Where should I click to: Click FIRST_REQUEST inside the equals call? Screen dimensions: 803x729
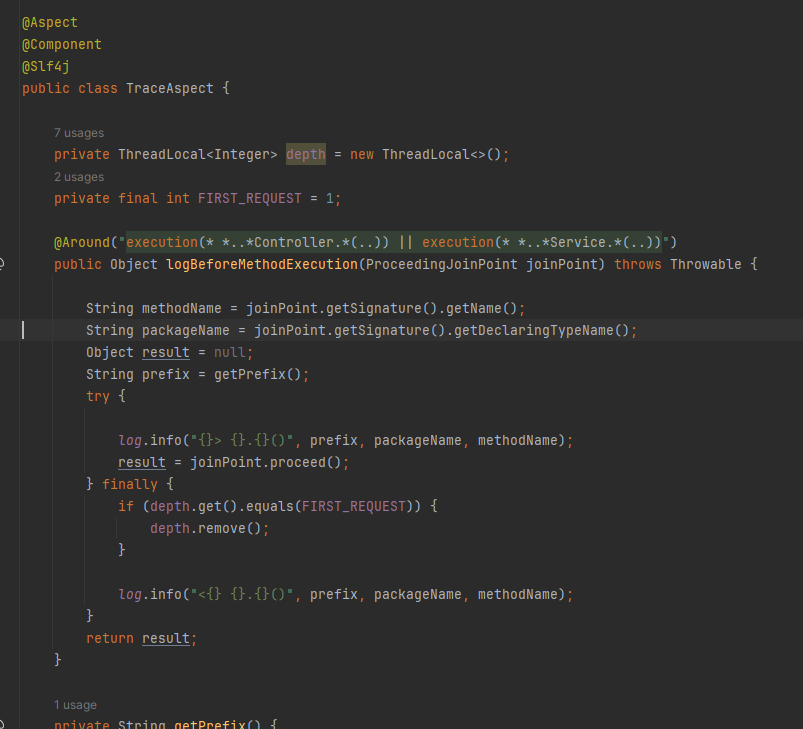(353, 507)
